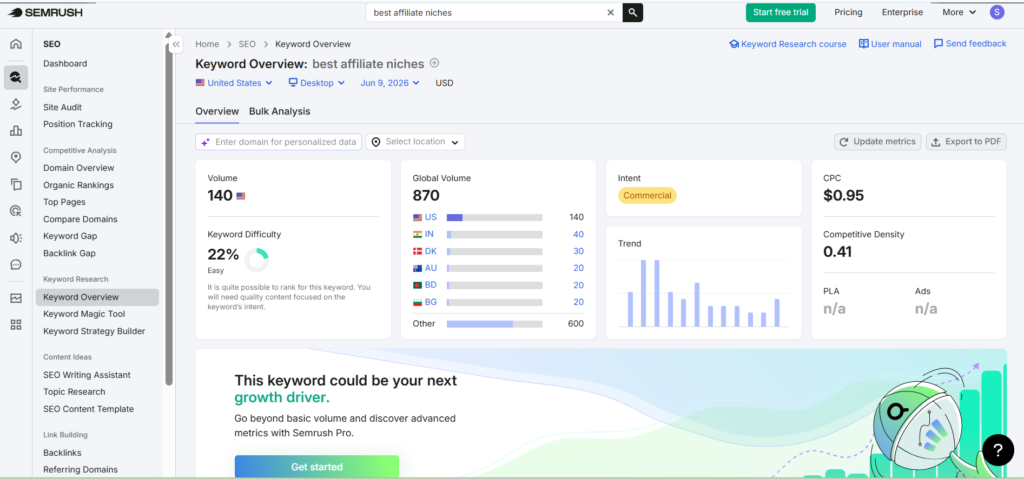Open the megaphone Advertising rail icon
Viewport: 1024px width, 479px height.
click(x=16, y=238)
